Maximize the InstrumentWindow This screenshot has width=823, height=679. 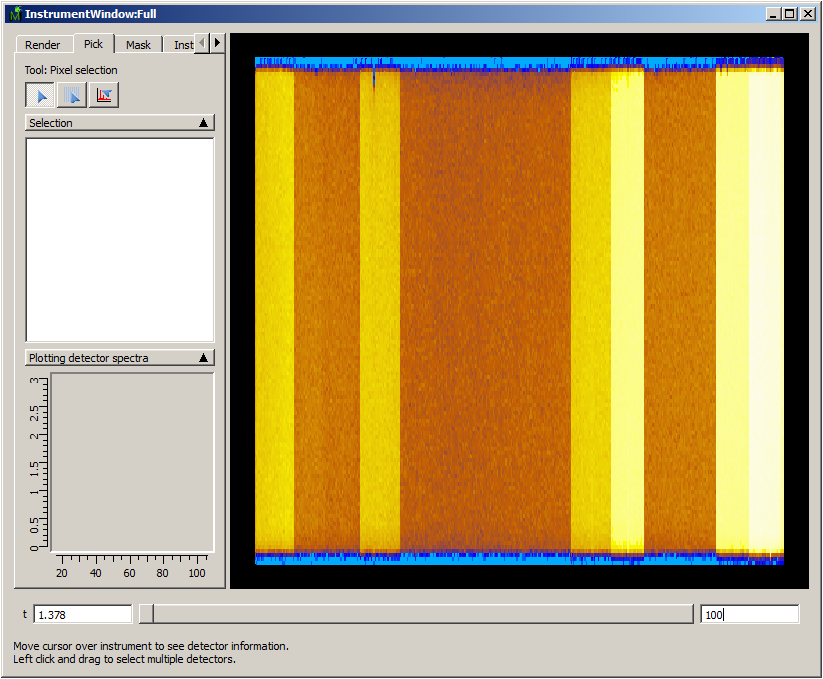pyautogui.click(x=790, y=14)
